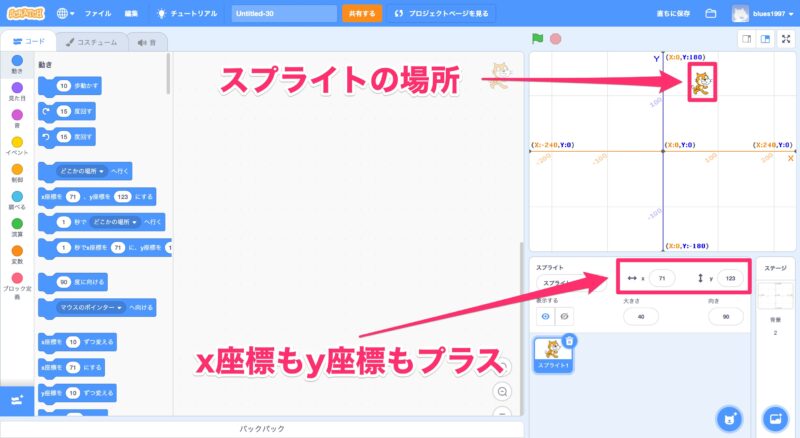Switch to full screen stage mode
The height and width of the screenshot is (438, 800).
(x=785, y=39)
